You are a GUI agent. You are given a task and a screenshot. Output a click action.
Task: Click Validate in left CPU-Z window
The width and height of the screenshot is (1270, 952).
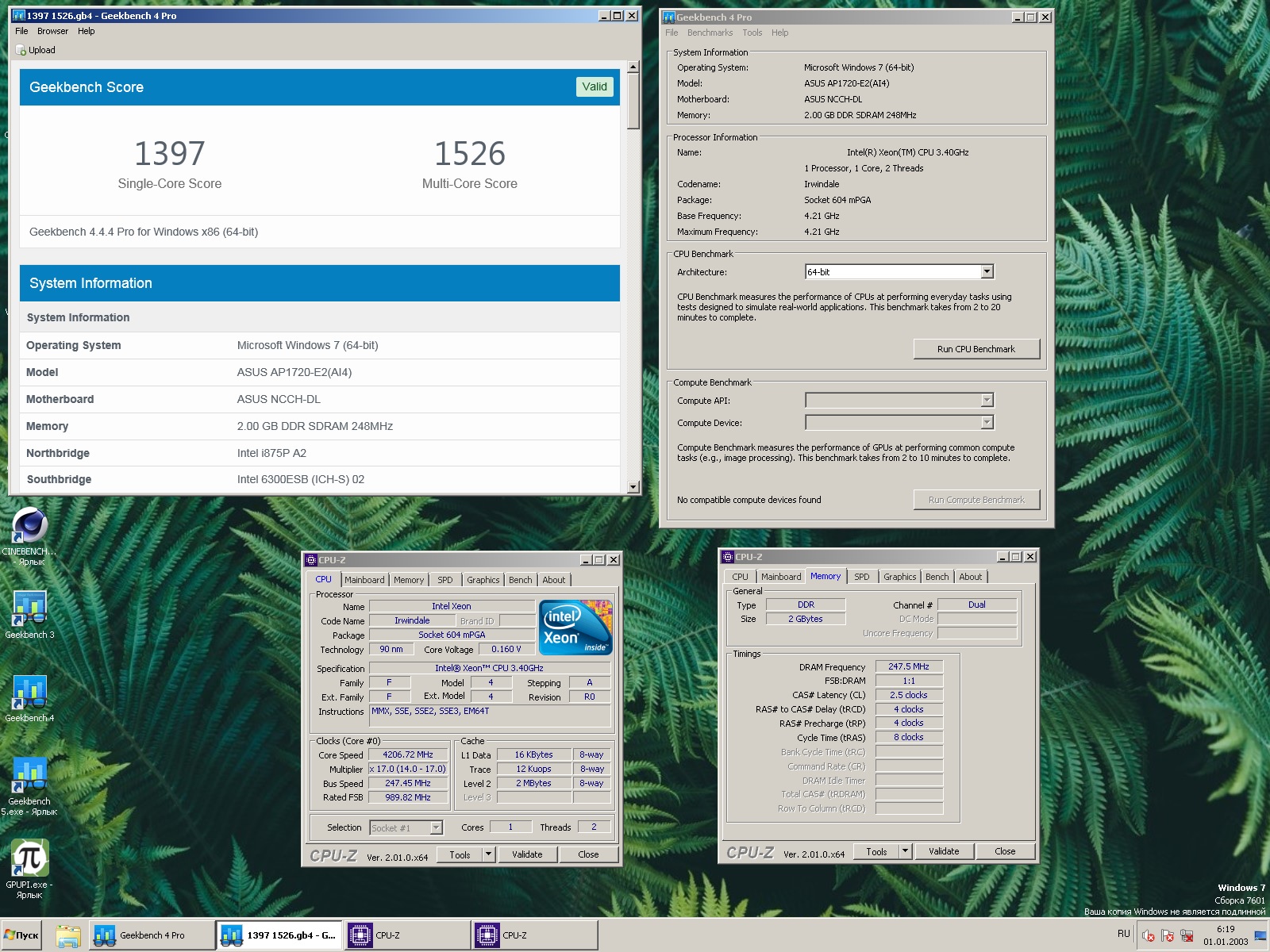527,854
